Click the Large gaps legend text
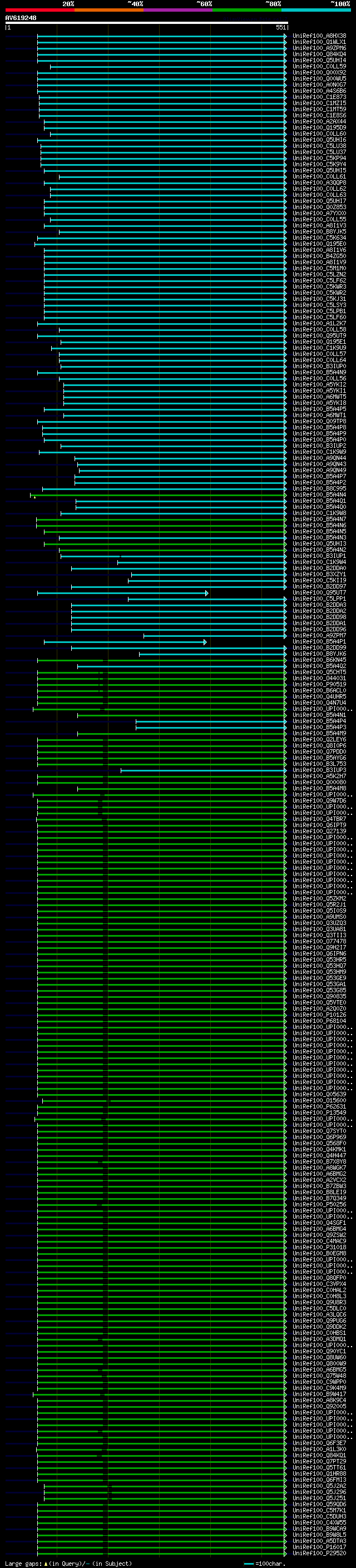The width and height of the screenshot is (356, 1568). click(x=68, y=1564)
